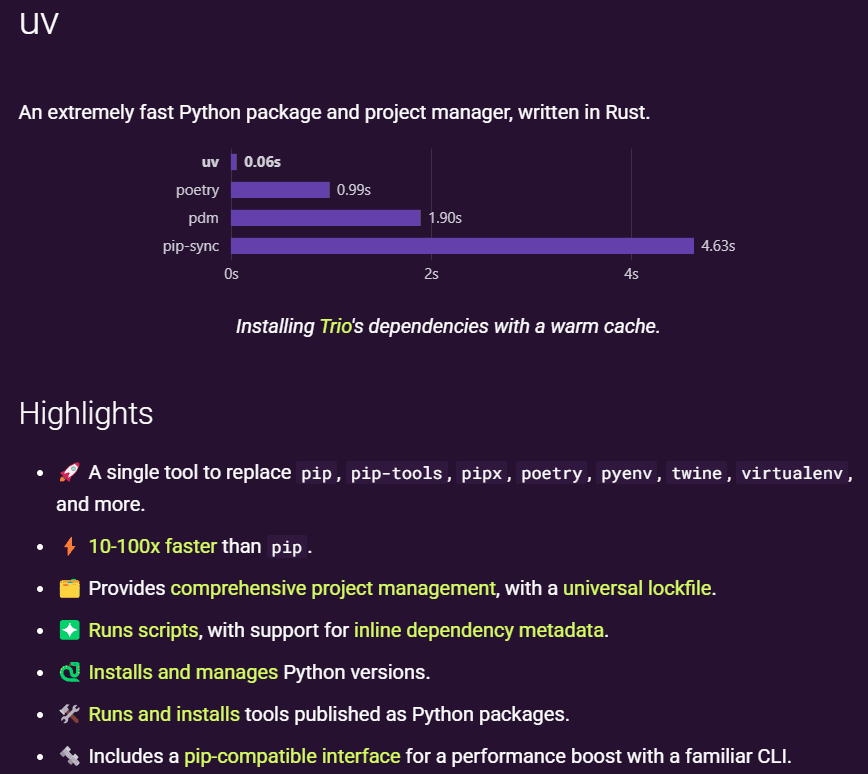Follow the '10-100x faster' link
868x774 pixels.
[152, 546]
